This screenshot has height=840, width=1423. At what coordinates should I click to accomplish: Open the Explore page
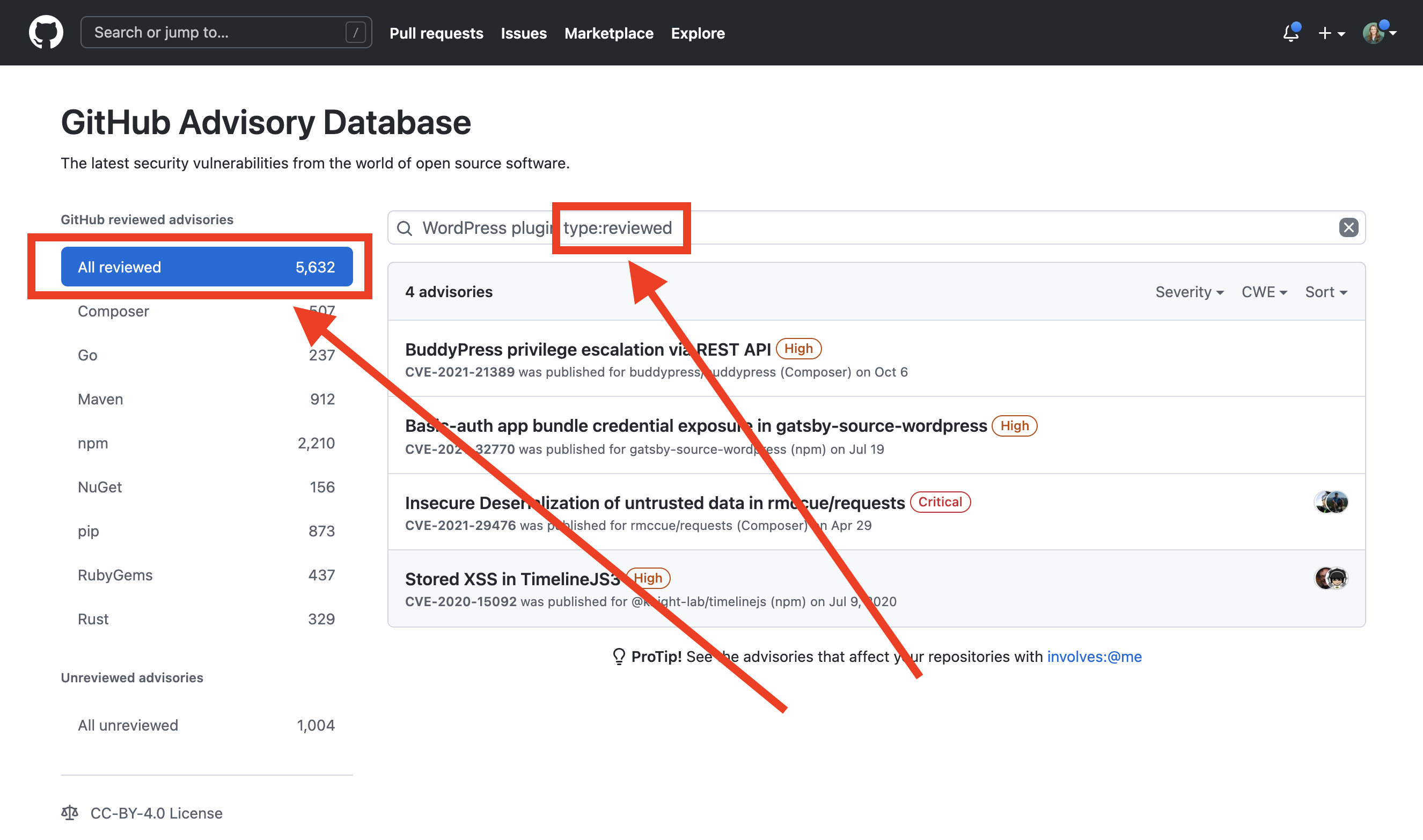point(698,33)
